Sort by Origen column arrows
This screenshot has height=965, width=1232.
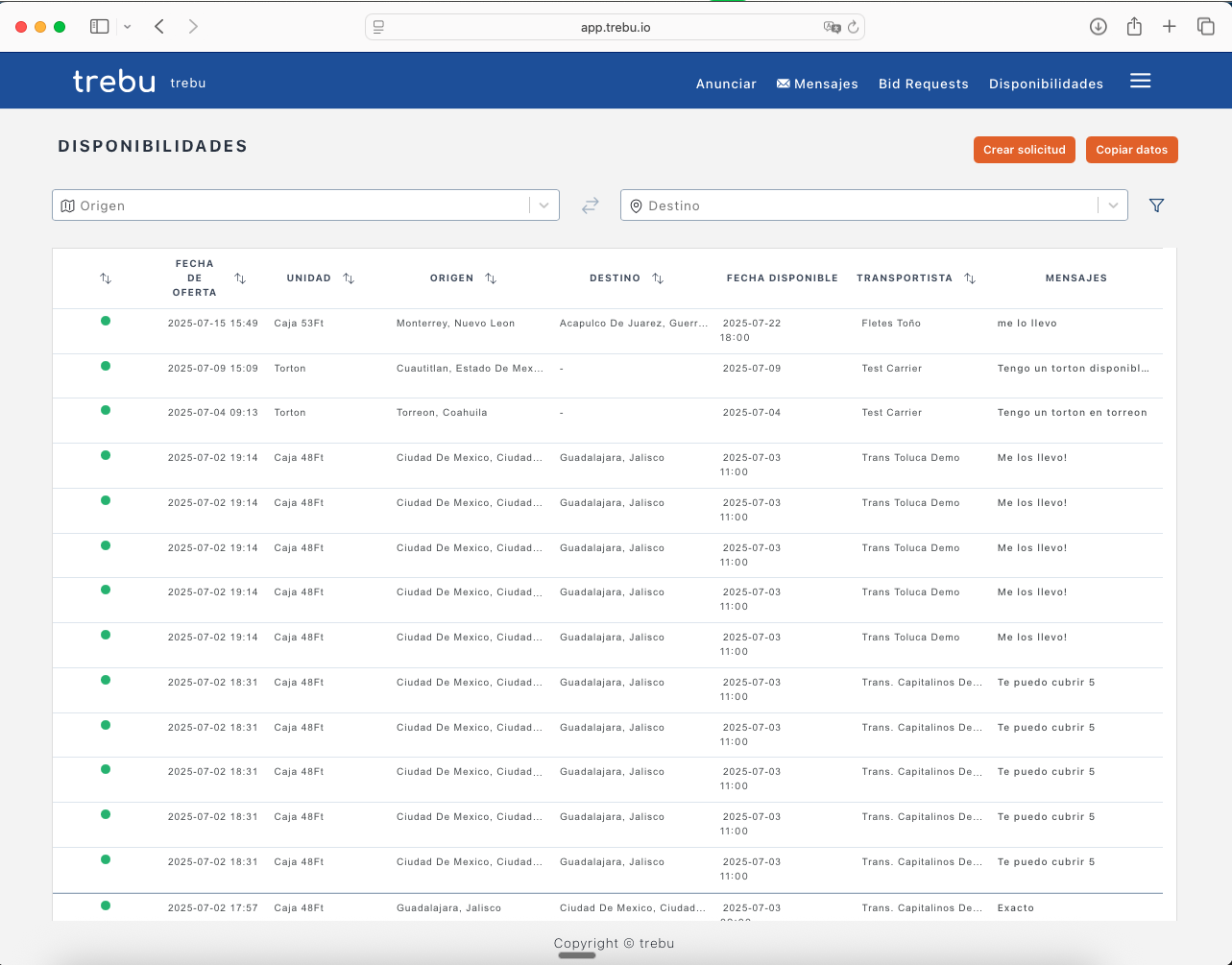click(491, 278)
